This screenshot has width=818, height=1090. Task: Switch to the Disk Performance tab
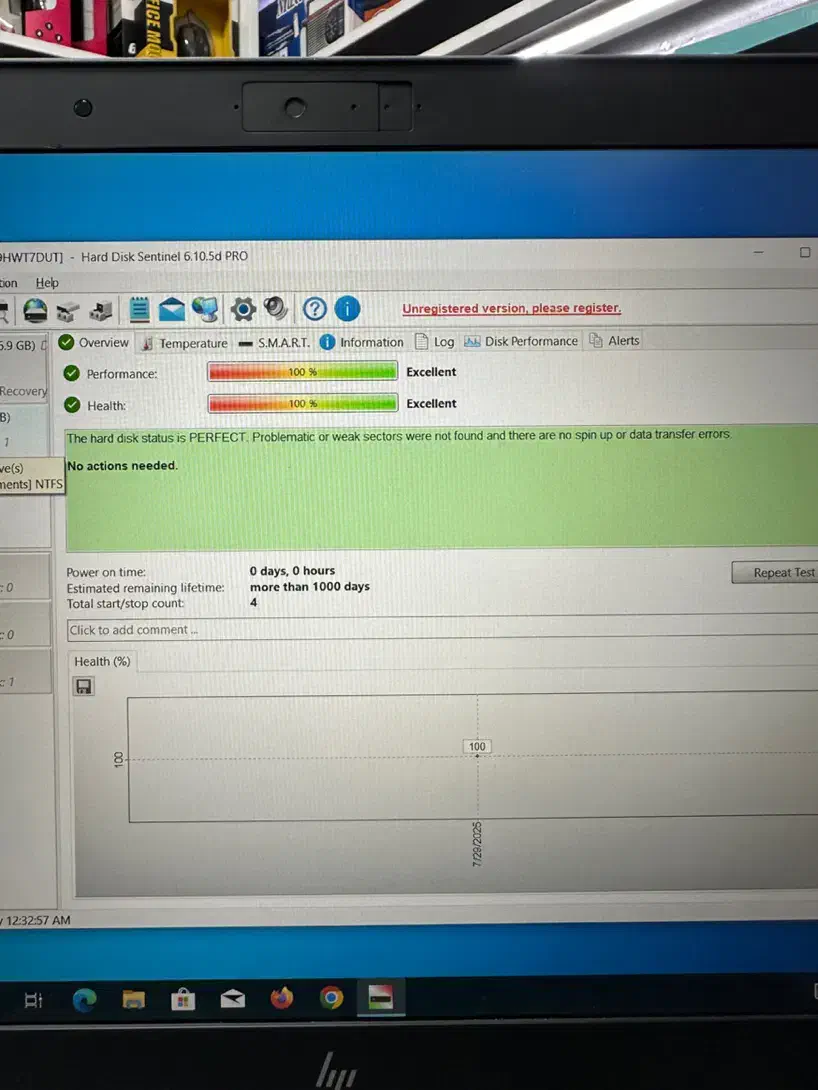pyautogui.click(x=521, y=341)
